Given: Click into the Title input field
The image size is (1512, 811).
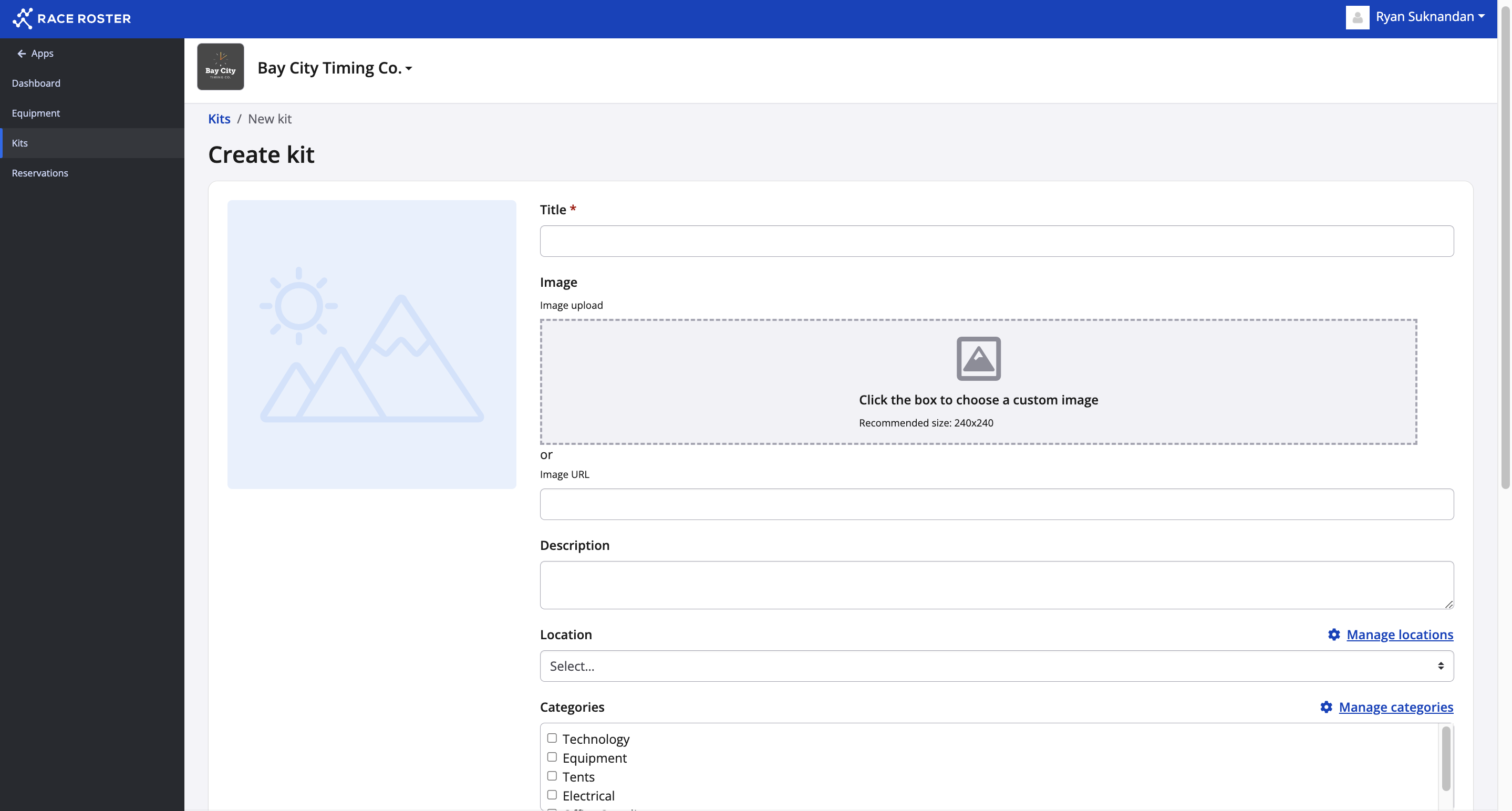Looking at the screenshot, I should click(x=996, y=241).
